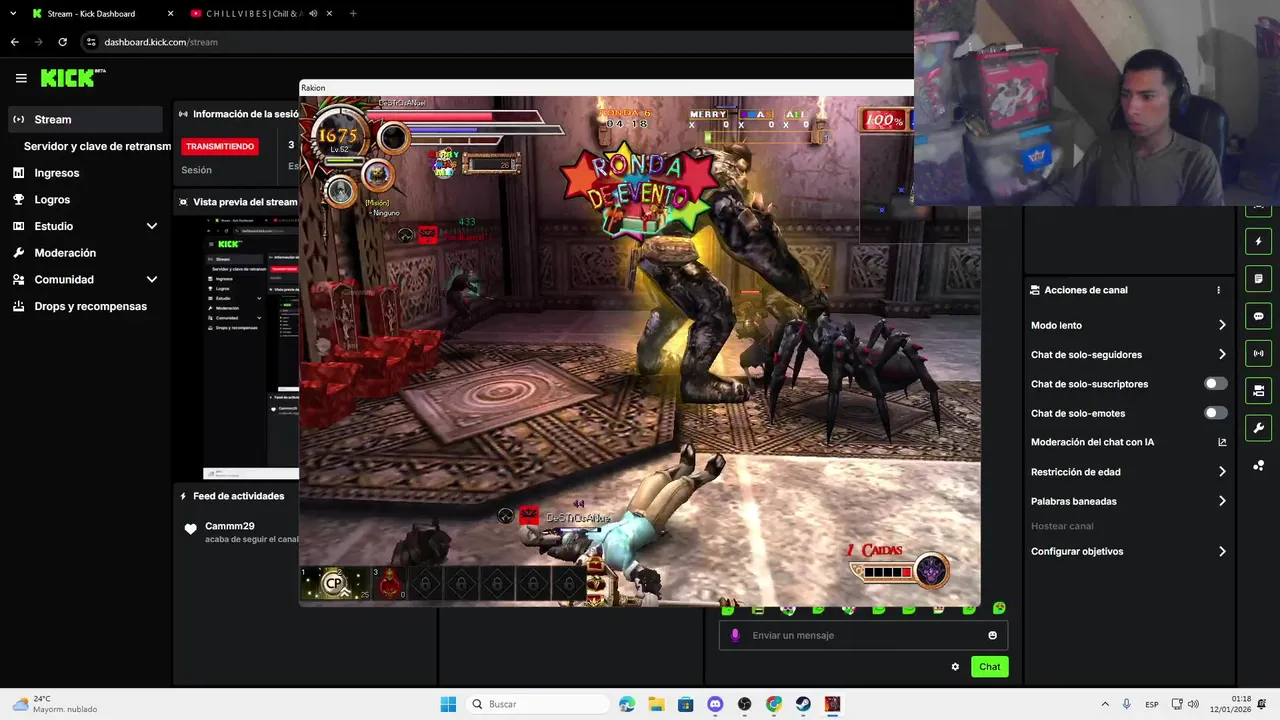The width and height of the screenshot is (1280, 720).
Task: Toggle Chat de solo-emotes
Action: [x=1215, y=413]
